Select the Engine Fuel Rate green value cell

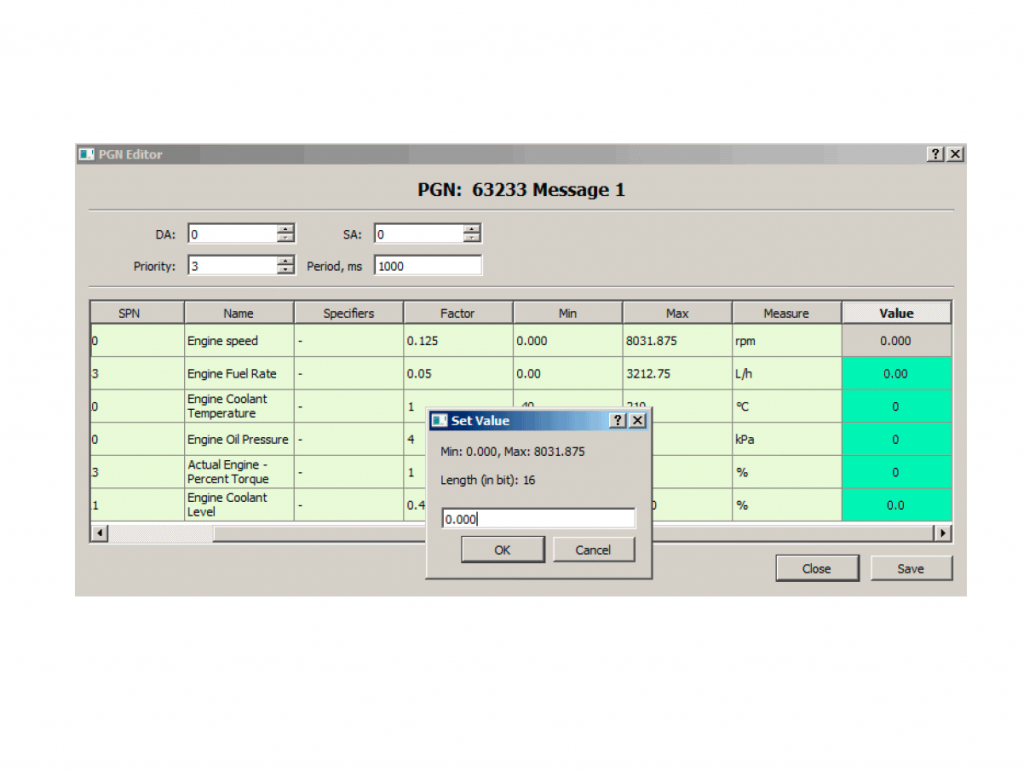[x=896, y=374]
